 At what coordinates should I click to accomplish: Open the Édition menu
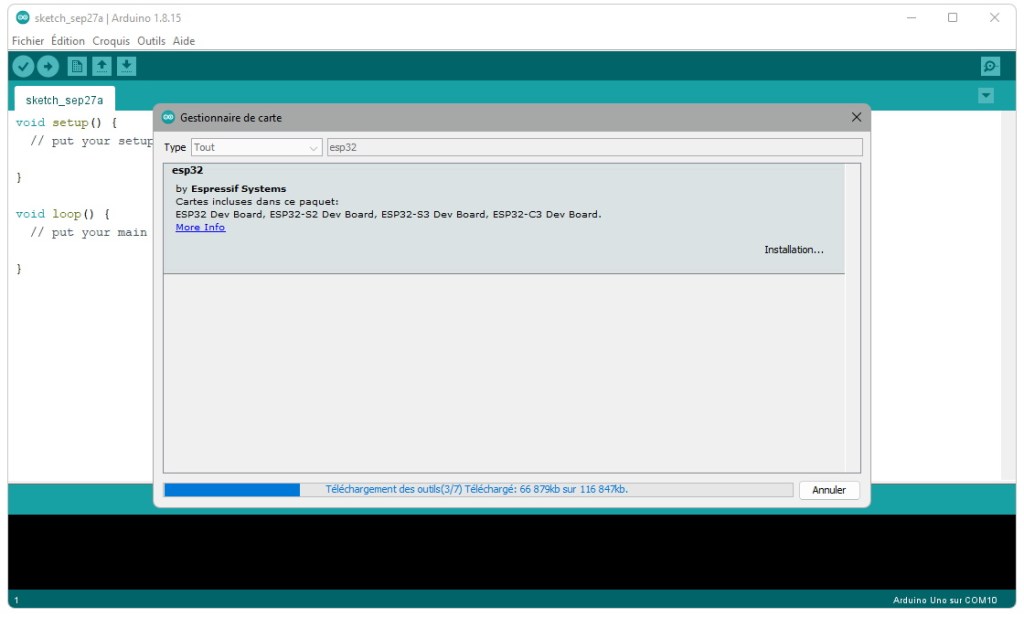point(68,41)
